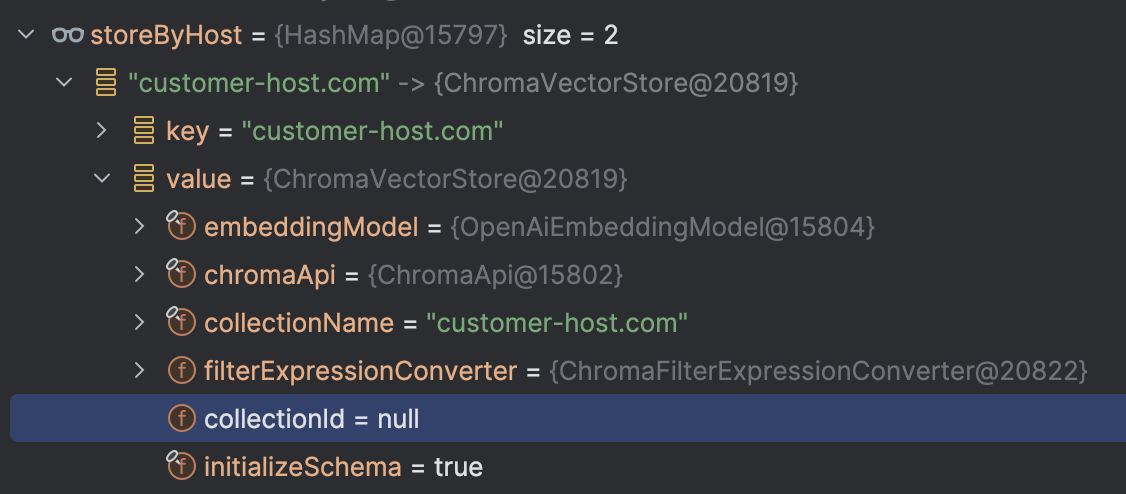
Task: Click the field icon beside chromaApi
Action: point(180,274)
